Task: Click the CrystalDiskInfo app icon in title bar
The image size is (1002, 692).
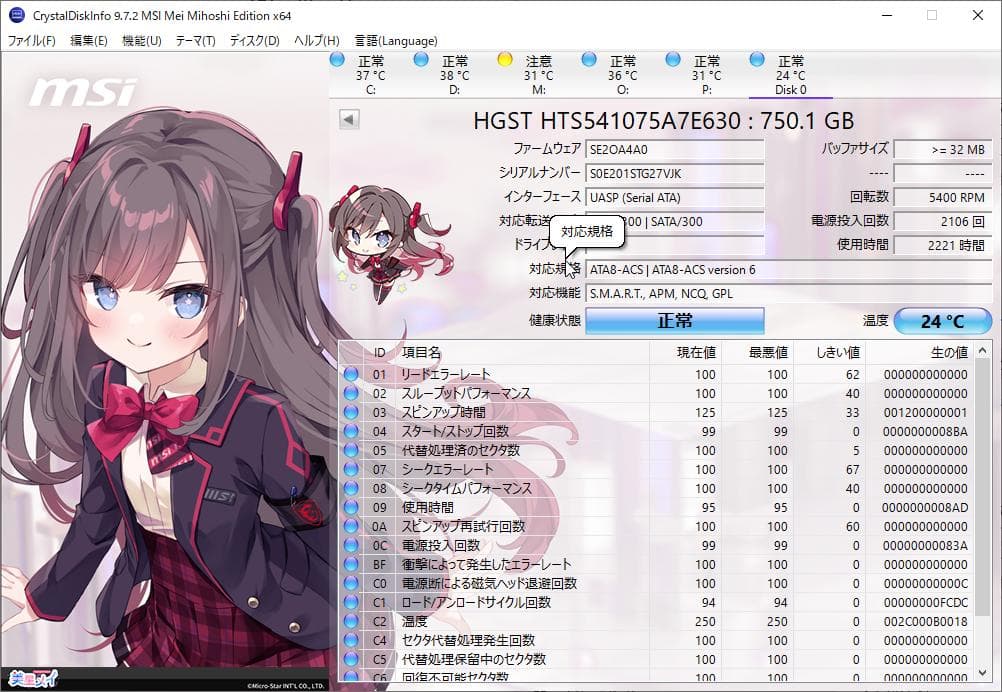Action: [x=17, y=15]
